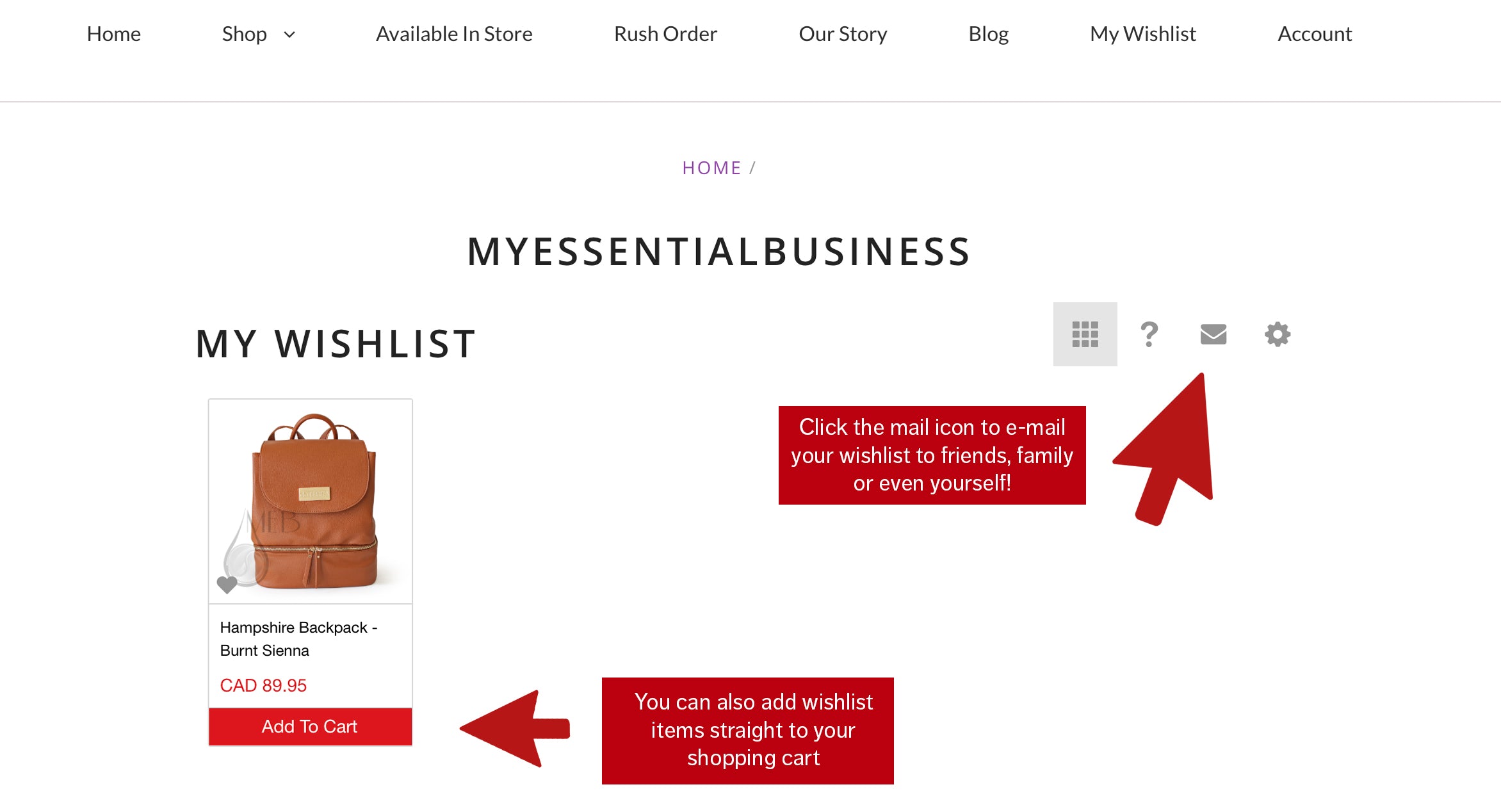This screenshot has width=1501, height=812.
Task: Switch wishlist to grid view
Action: click(x=1085, y=334)
